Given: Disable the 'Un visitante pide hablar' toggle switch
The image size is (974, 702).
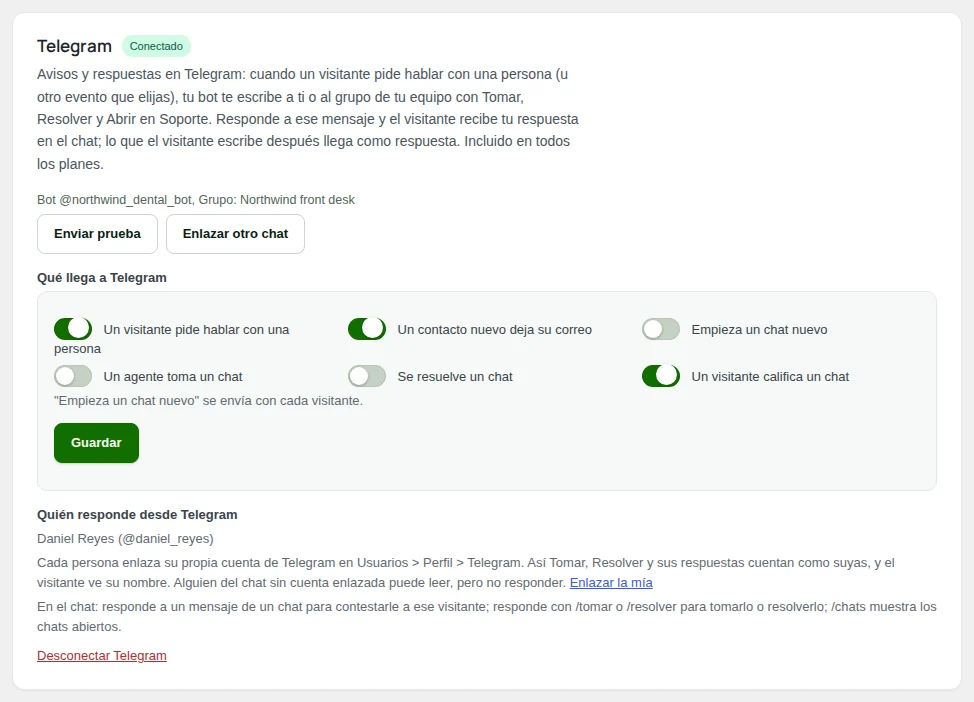Looking at the screenshot, I should point(73,329).
